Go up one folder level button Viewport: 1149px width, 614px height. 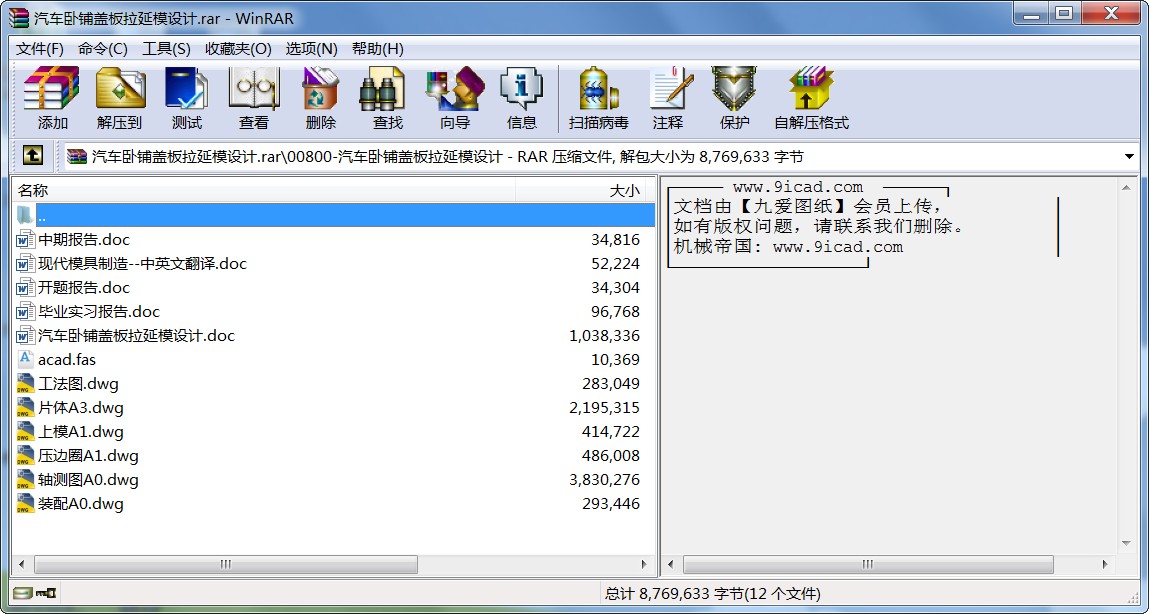32,156
